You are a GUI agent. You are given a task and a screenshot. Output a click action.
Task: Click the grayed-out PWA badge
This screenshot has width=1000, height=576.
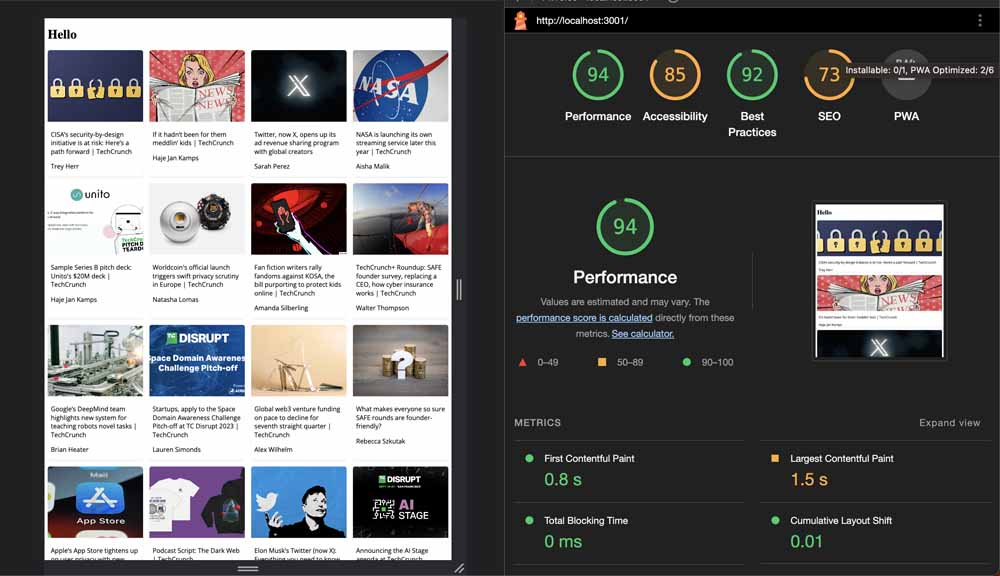tap(905, 74)
